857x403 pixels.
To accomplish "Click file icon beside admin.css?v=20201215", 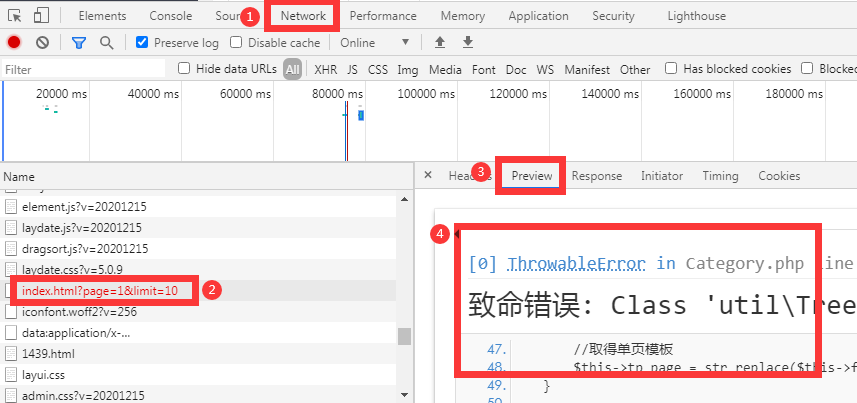I will [11, 395].
